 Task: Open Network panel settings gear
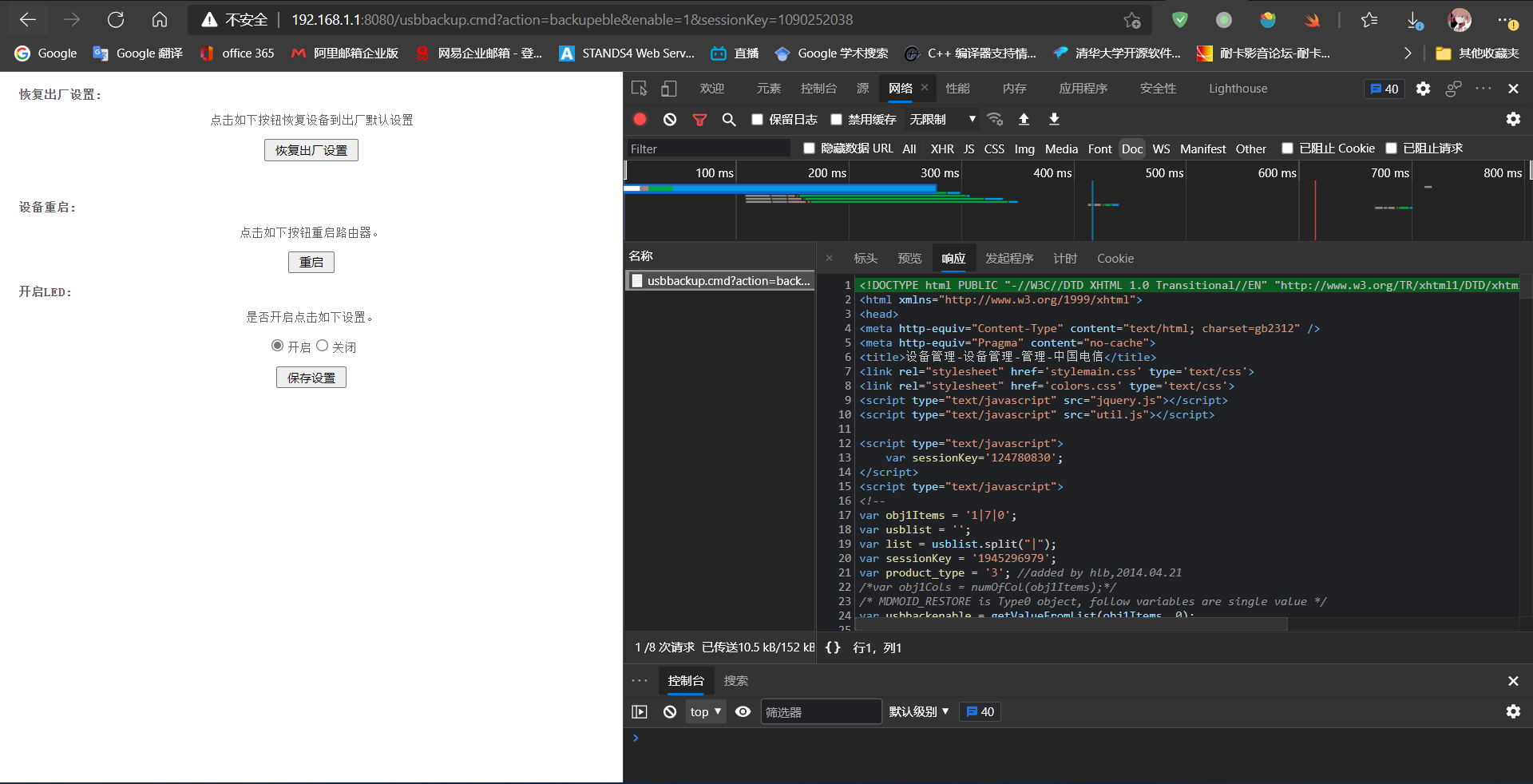(x=1513, y=119)
